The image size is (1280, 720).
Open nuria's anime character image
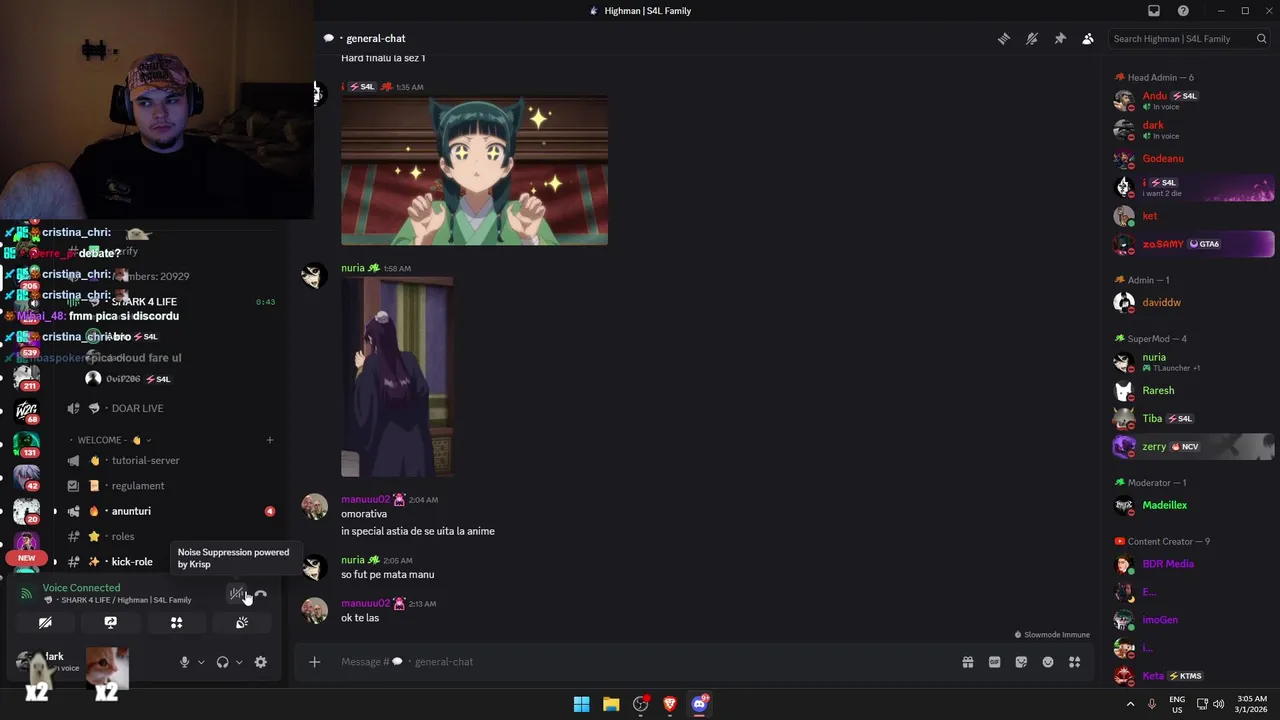397,377
